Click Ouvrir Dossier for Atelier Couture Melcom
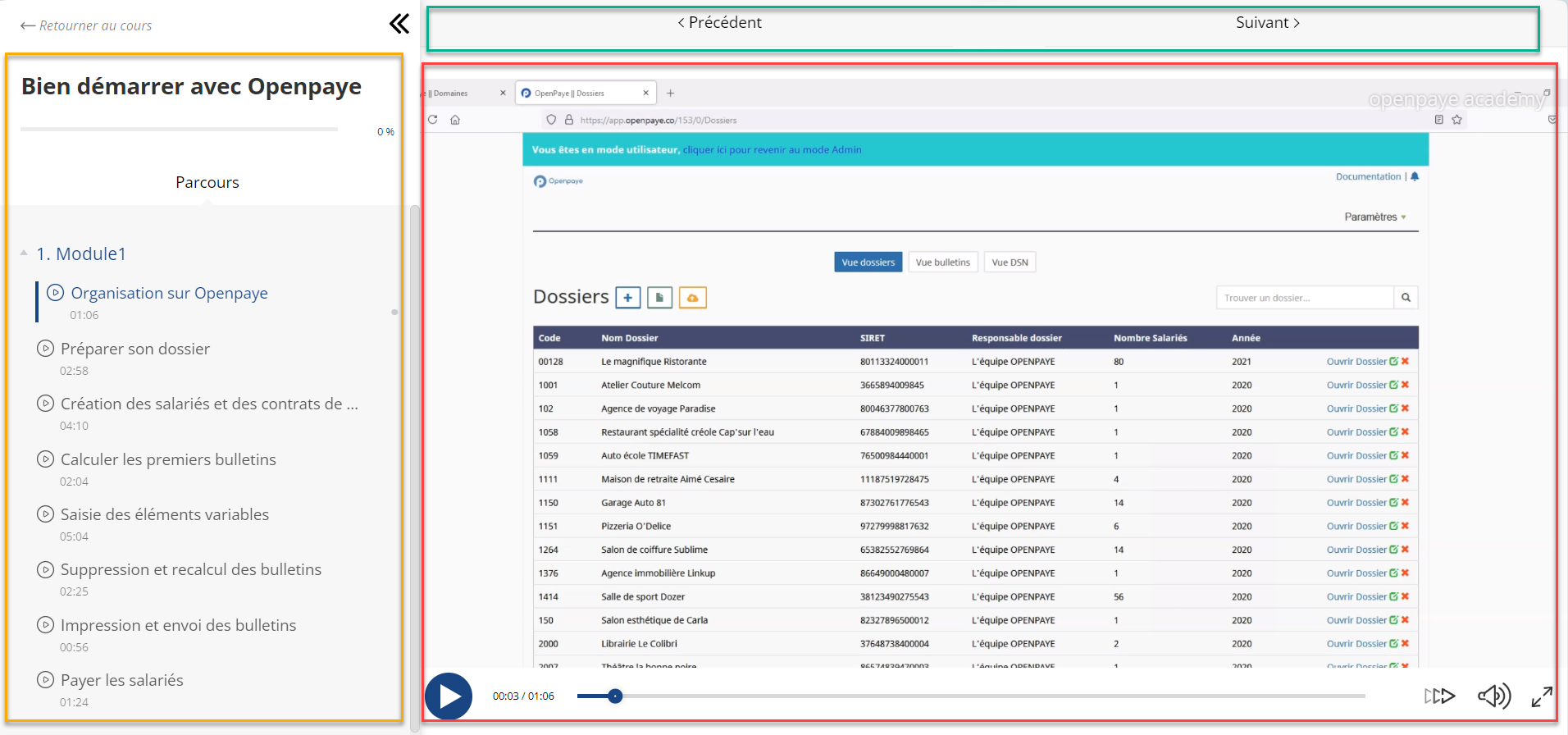The height and width of the screenshot is (735, 1568). point(1356,386)
